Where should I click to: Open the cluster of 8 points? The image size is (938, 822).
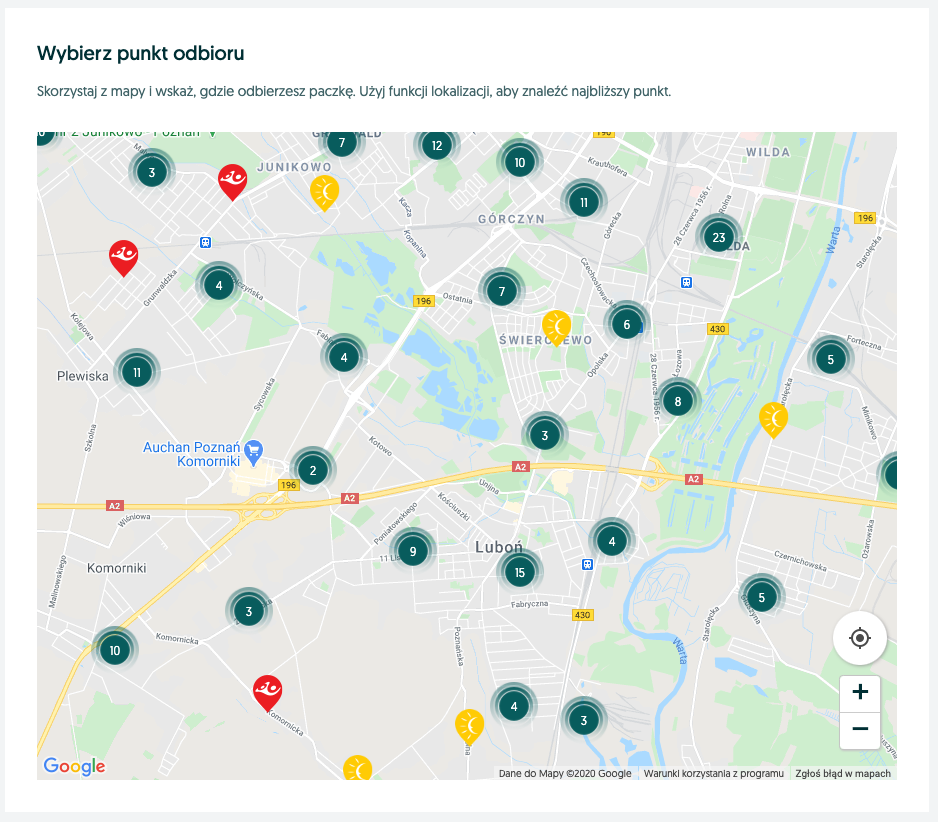click(x=677, y=401)
